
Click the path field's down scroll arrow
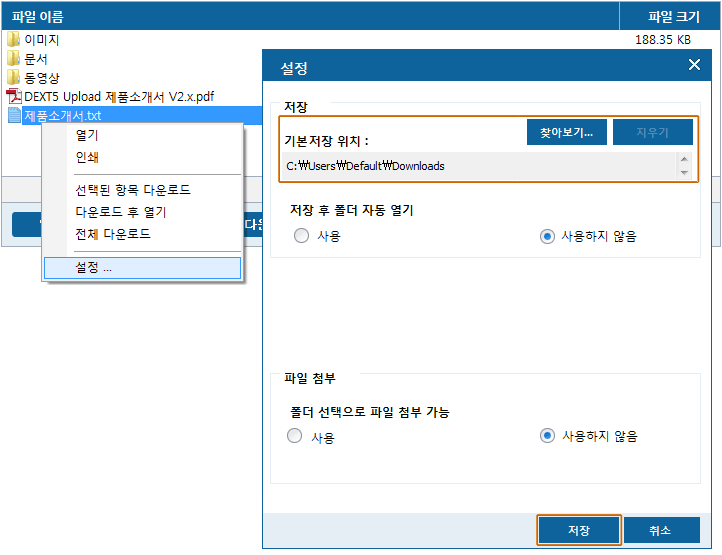coord(684,173)
